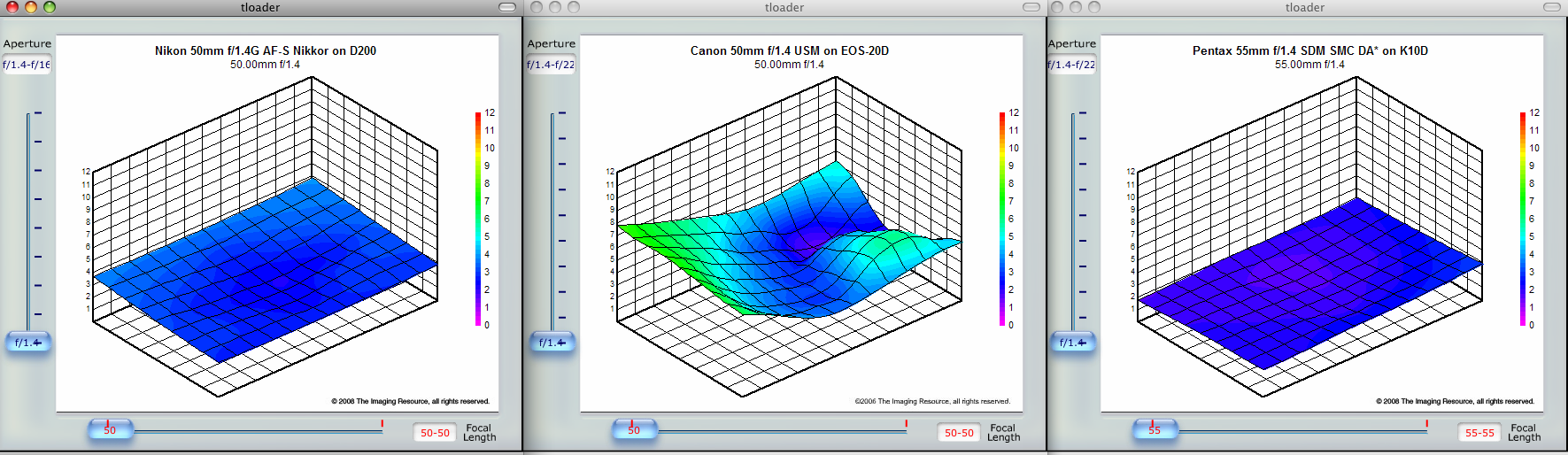Move the f/1.4 aperture slider thumb in Nikon window

(27, 343)
